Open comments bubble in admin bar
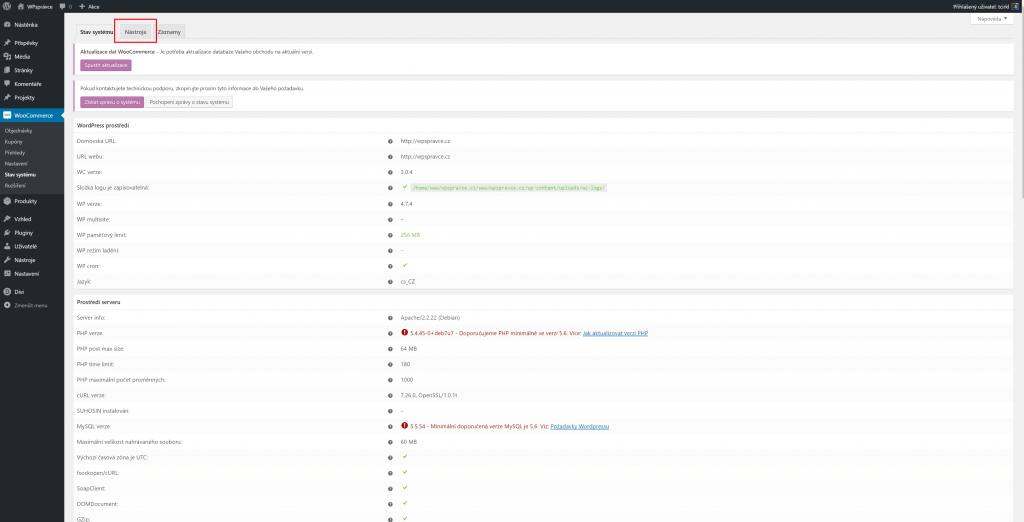Screen dimensions: 1024x522 pos(65,6)
